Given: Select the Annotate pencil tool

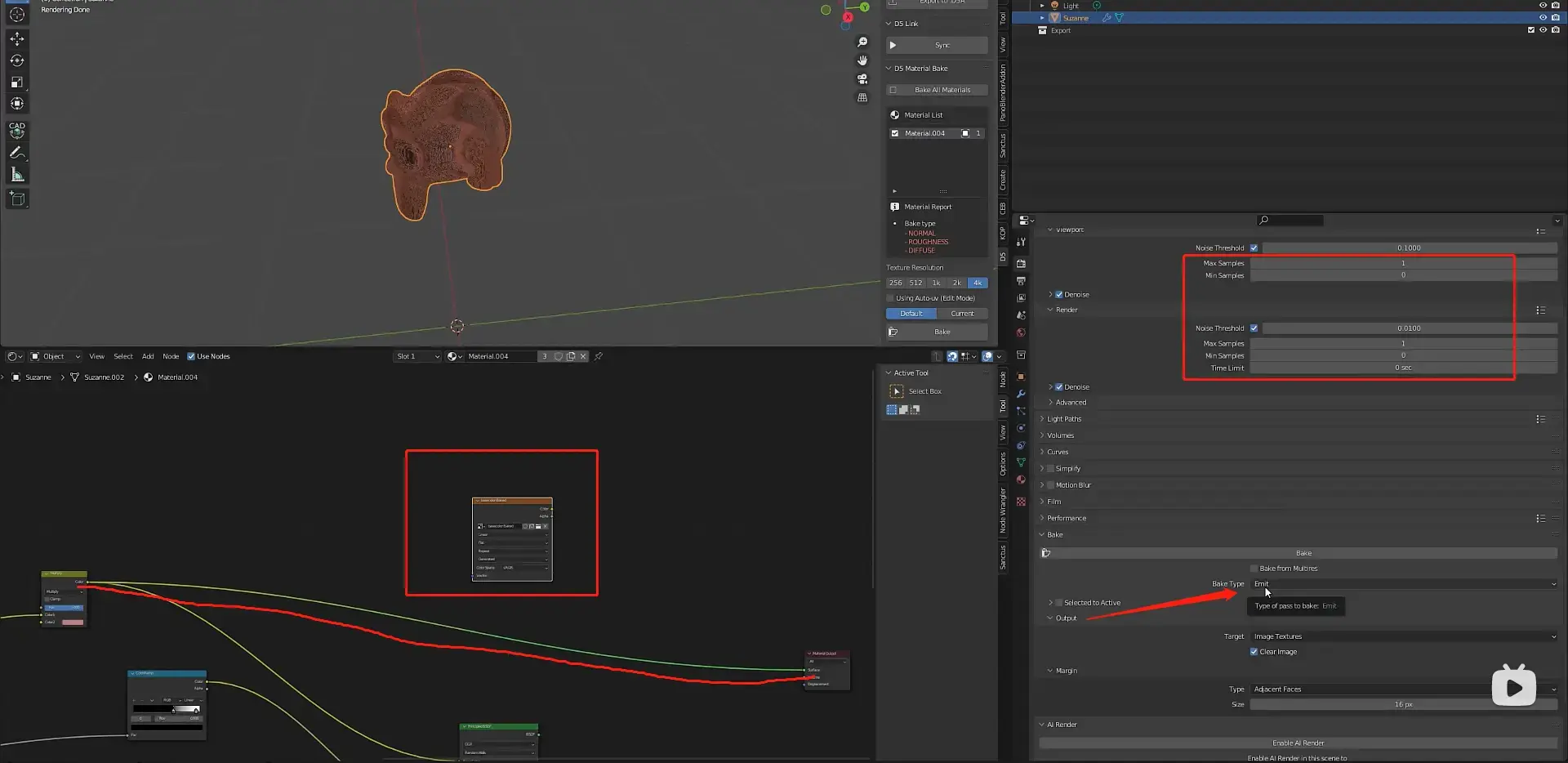Looking at the screenshot, I should point(16,153).
